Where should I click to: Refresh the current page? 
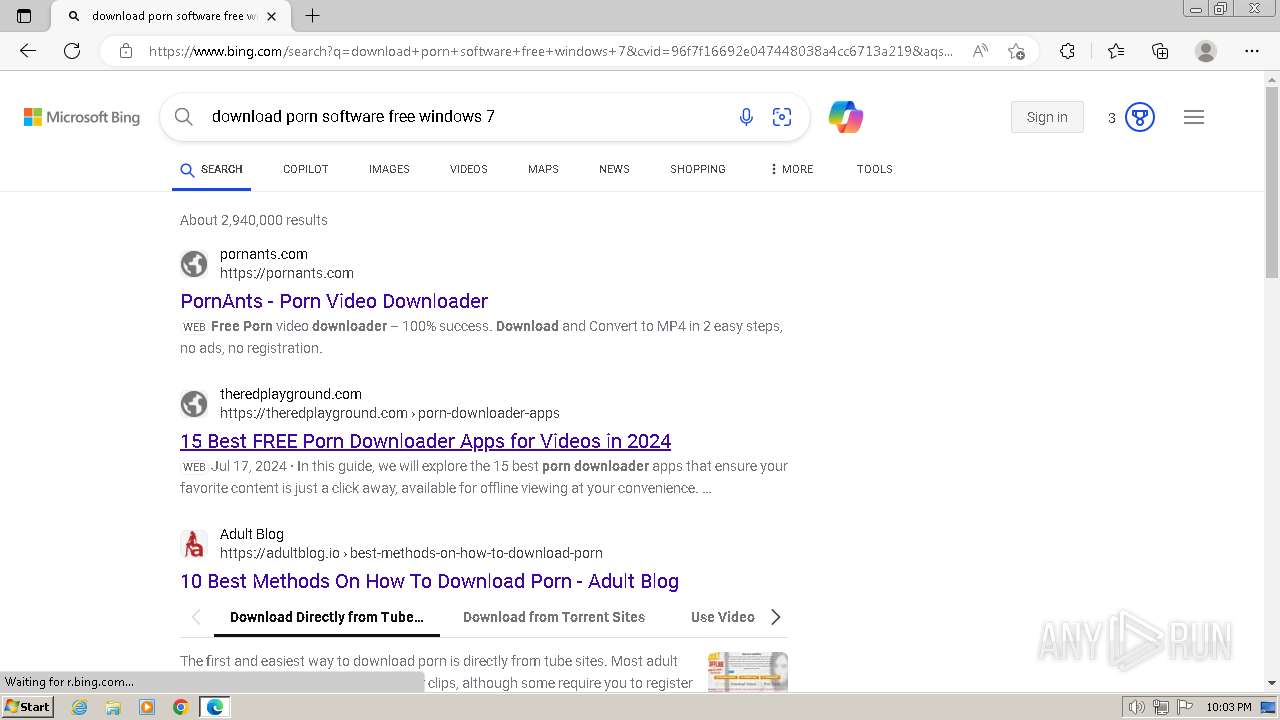point(72,51)
